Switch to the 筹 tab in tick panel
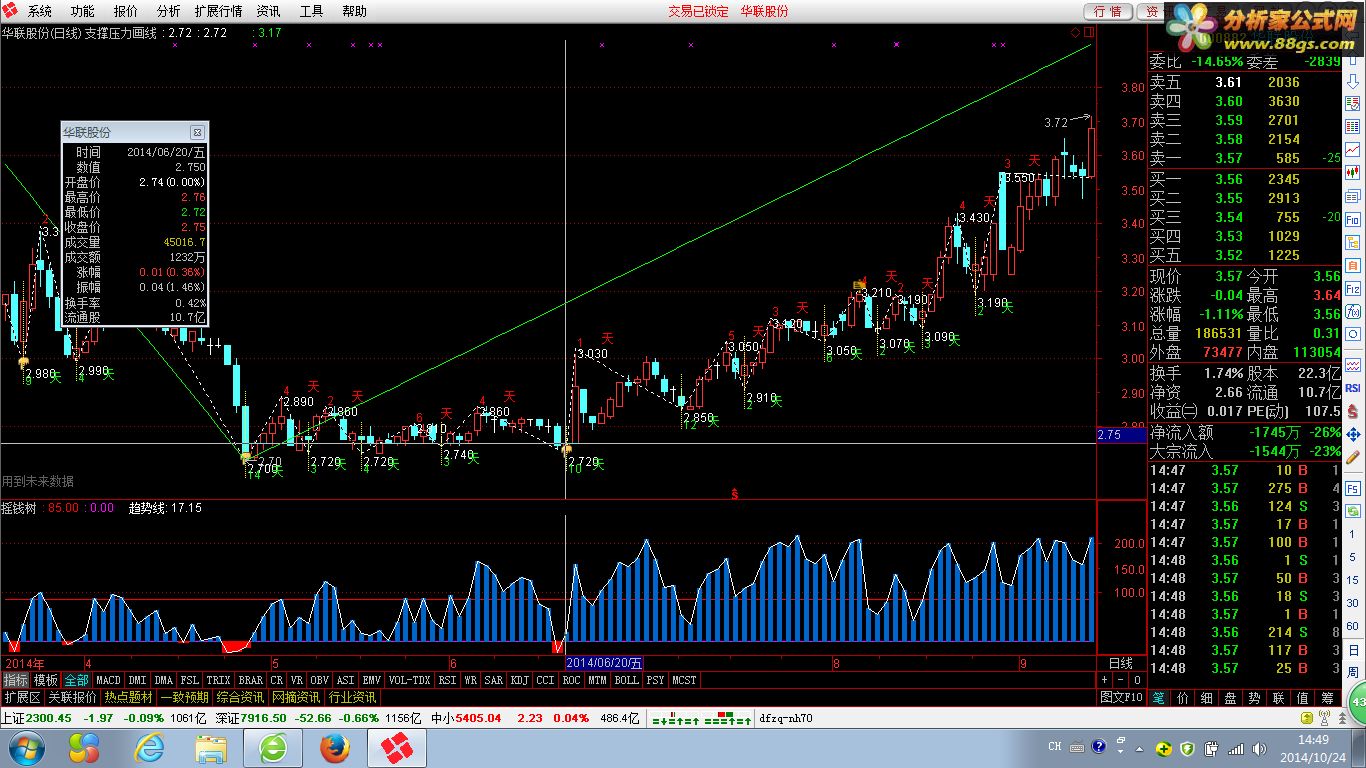The image size is (1366, 768). (1327, 697)
